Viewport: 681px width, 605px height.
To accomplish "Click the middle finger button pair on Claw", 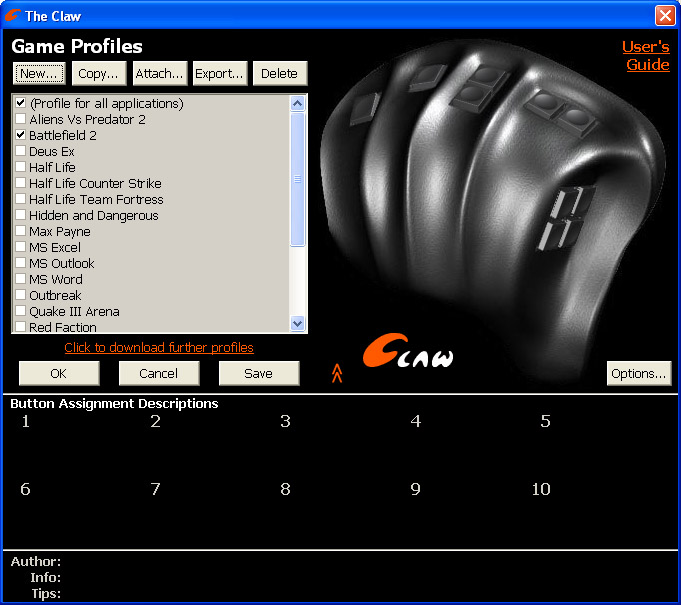I will [x=479, y=89].
